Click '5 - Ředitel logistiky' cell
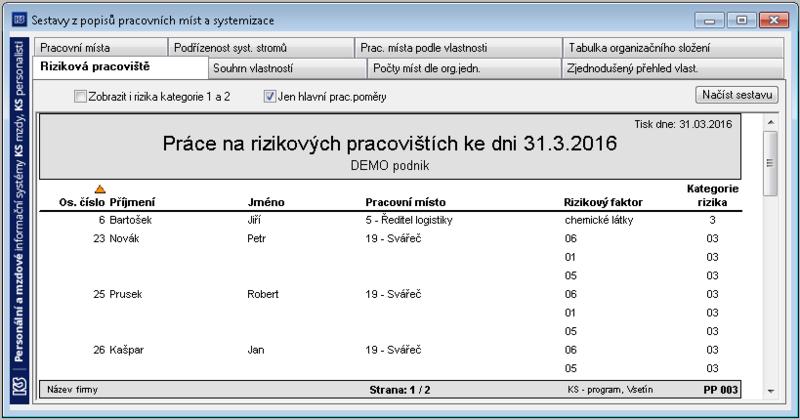The height and width of the screenshot is (420, 800). 409,220
